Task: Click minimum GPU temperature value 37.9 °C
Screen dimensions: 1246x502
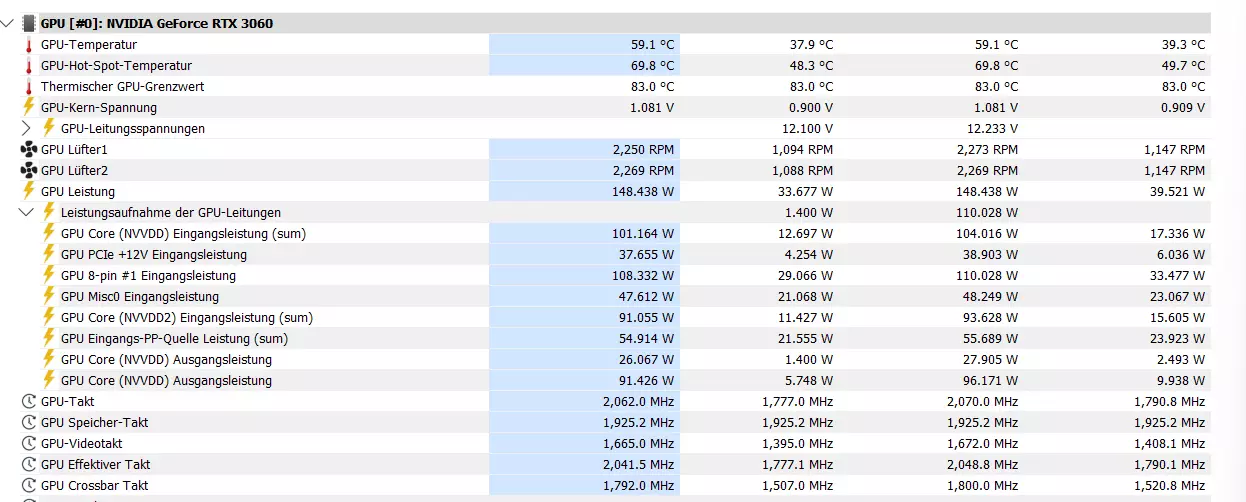Action: click(x=811, y=45)
